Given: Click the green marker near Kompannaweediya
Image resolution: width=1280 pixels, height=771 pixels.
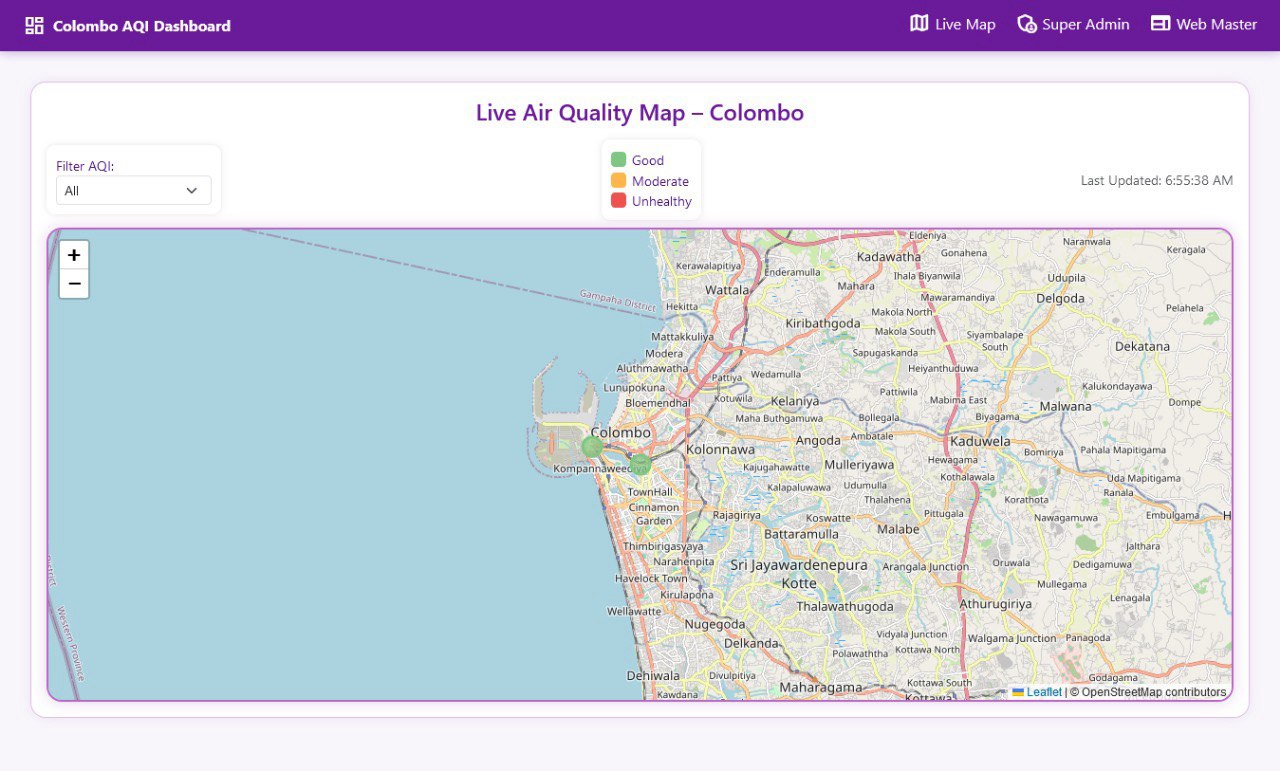Looking at the screenshot, I should click(640, 463).
